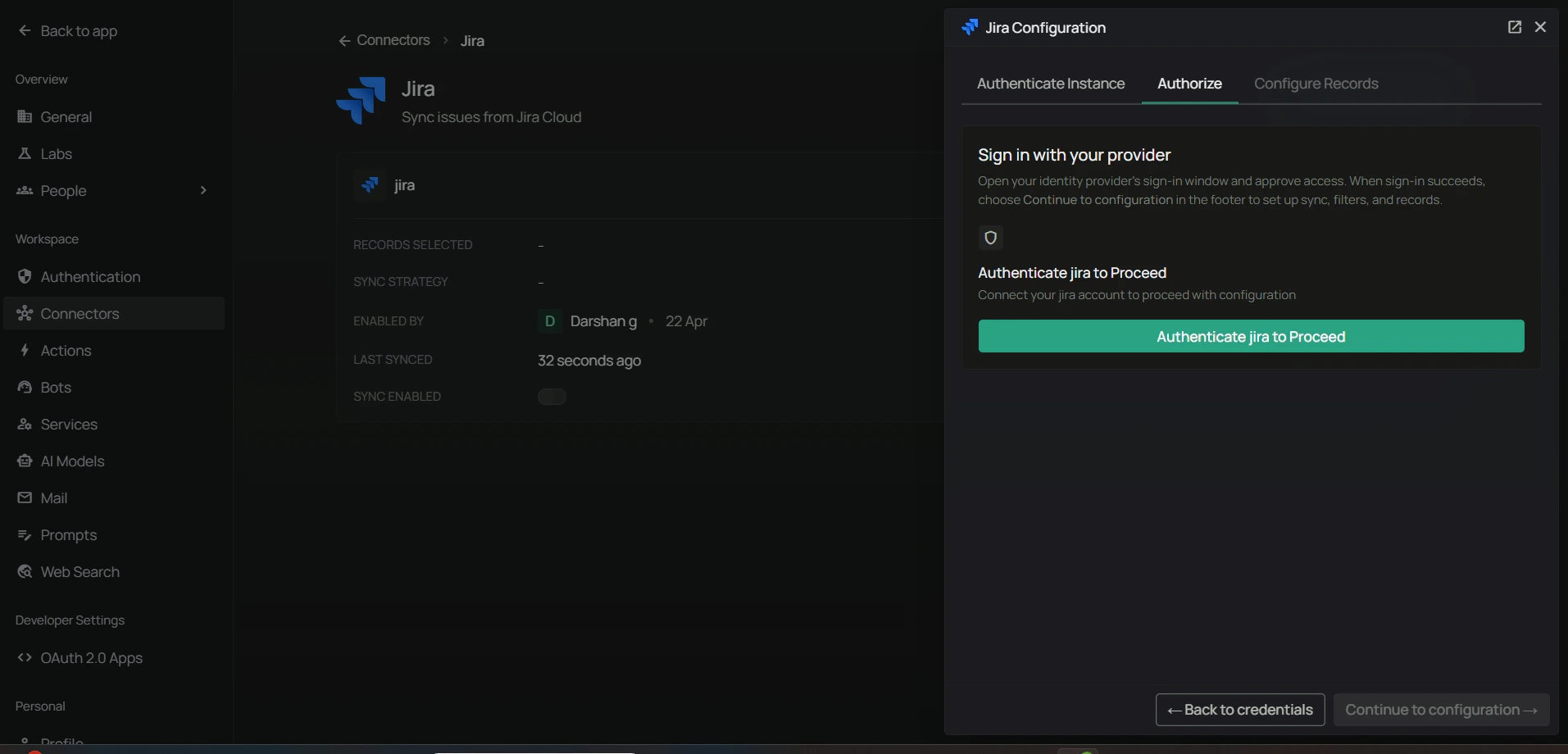Open General settings icon in sidebar
Image resolution: width=1568 pixels, height=754 pixels.
tap(25, 116)
